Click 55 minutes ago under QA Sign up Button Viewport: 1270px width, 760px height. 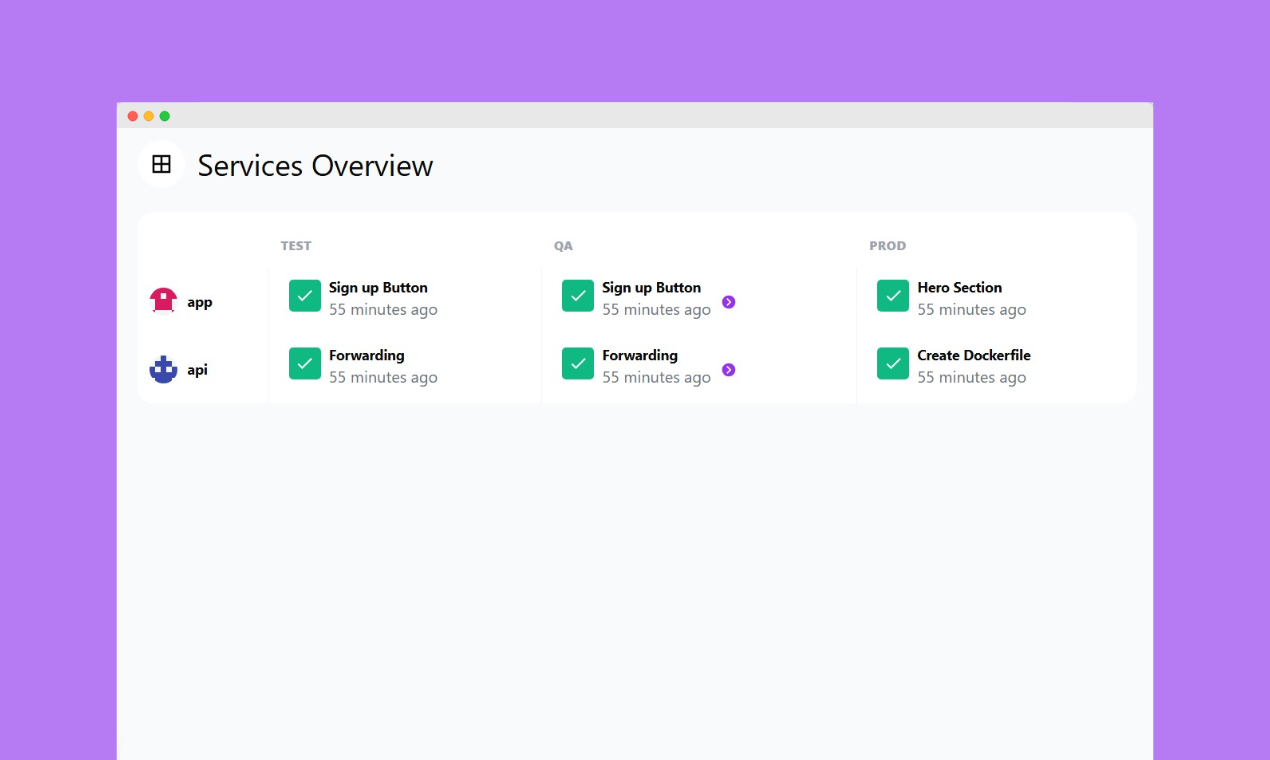(656, 310)
